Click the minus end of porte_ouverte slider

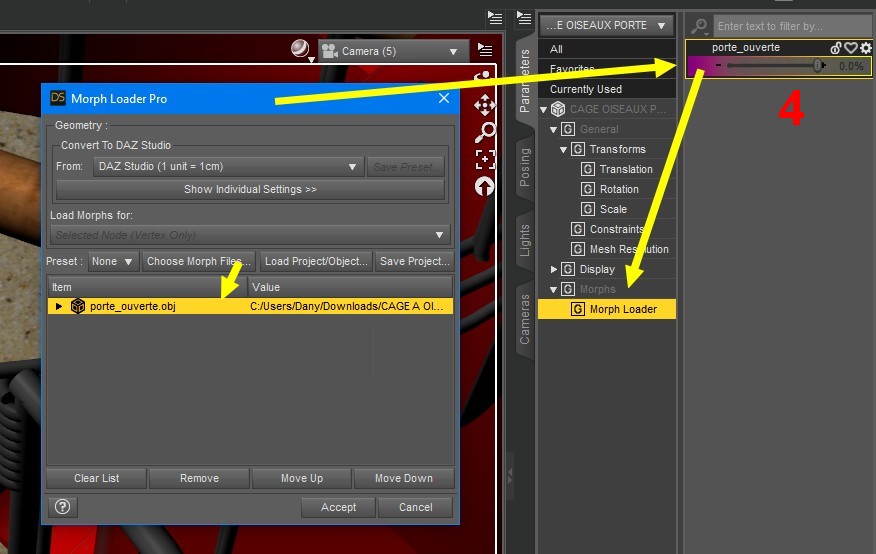(718, 65)
